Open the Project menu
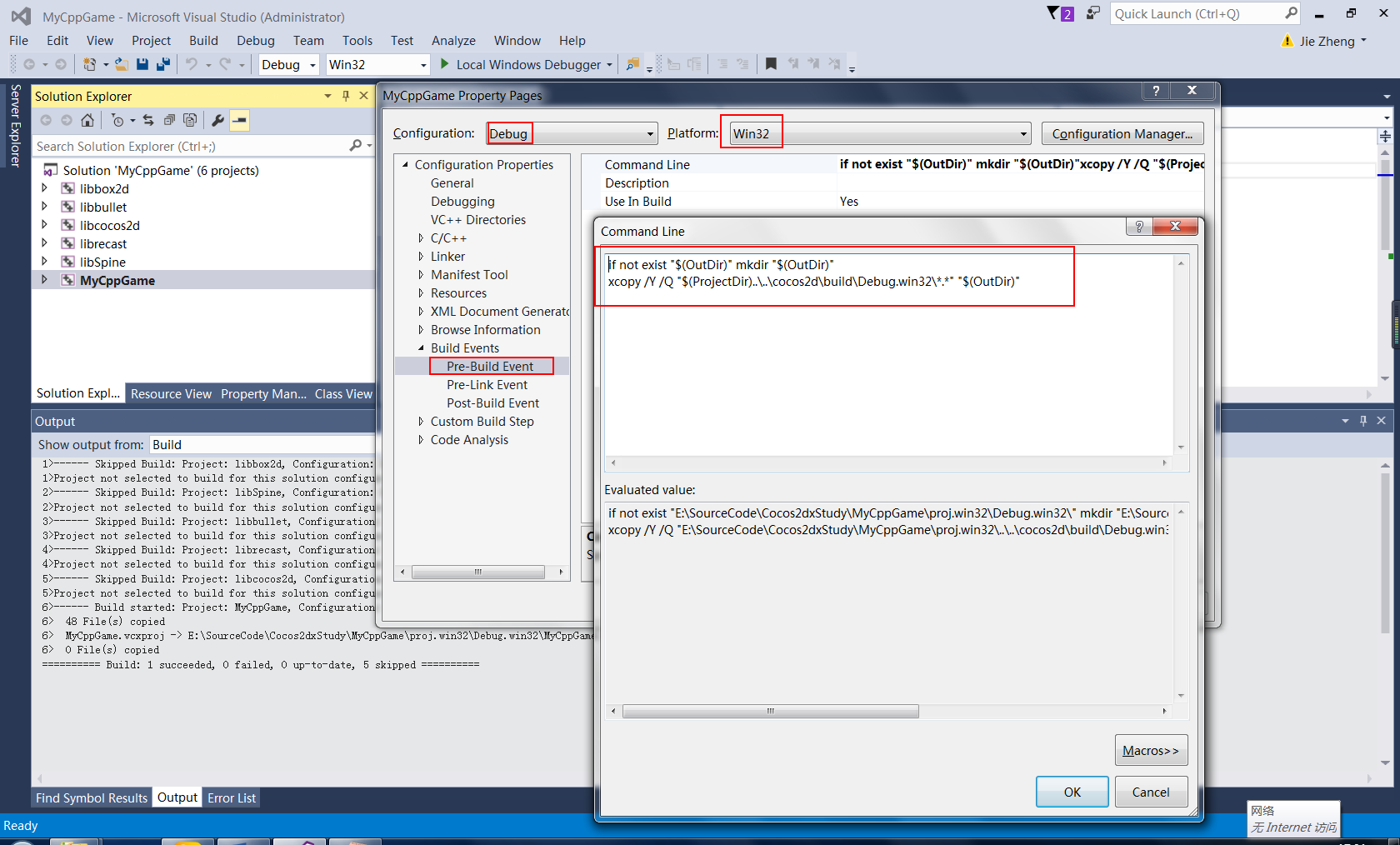 151,41
